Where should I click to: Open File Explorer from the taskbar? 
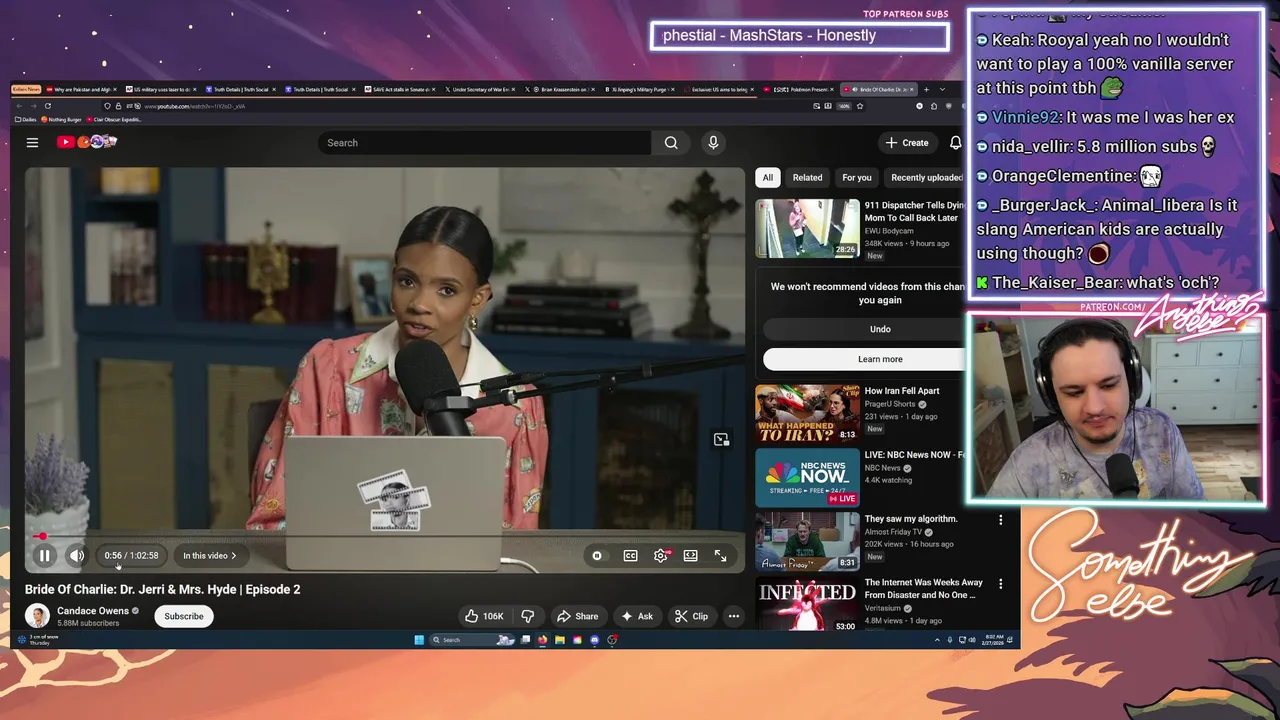[x=560, y=640]
